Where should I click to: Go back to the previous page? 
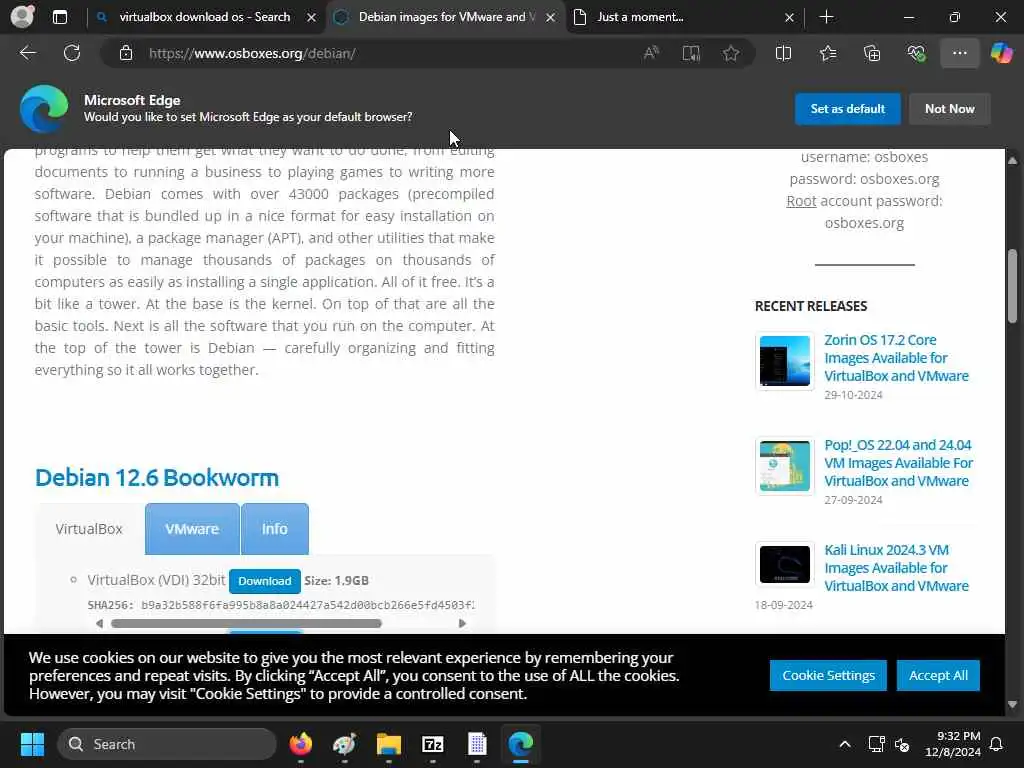click(x=28, y=53)
